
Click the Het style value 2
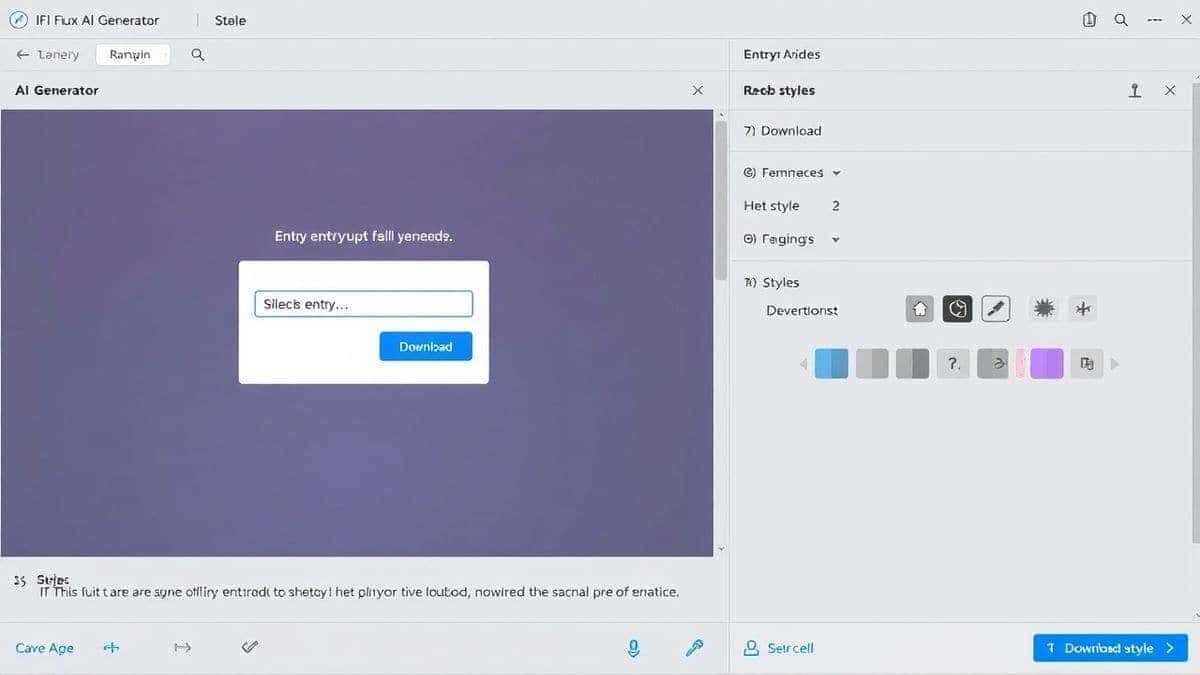coord(836,206)
